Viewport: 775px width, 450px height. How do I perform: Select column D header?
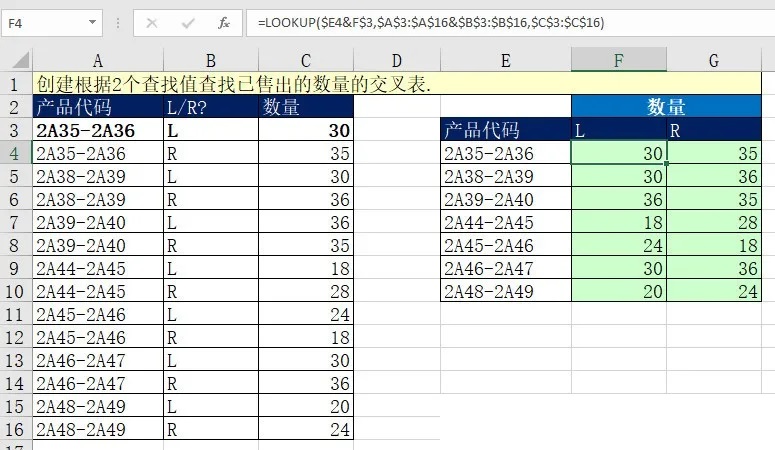tap(397, 60)
